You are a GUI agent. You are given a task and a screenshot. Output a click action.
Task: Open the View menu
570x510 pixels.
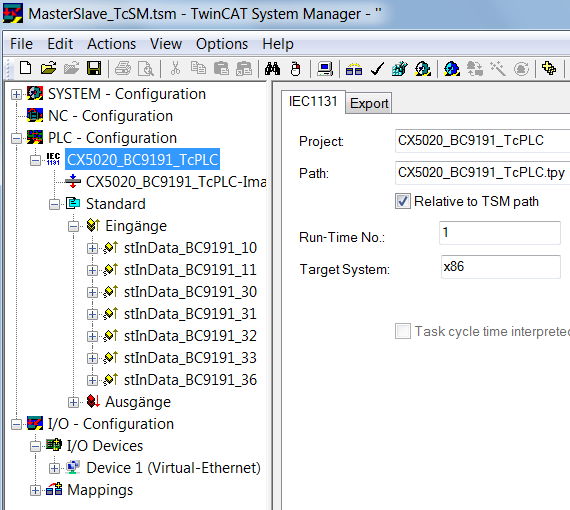pyautogui.click(x=166, y=44)
